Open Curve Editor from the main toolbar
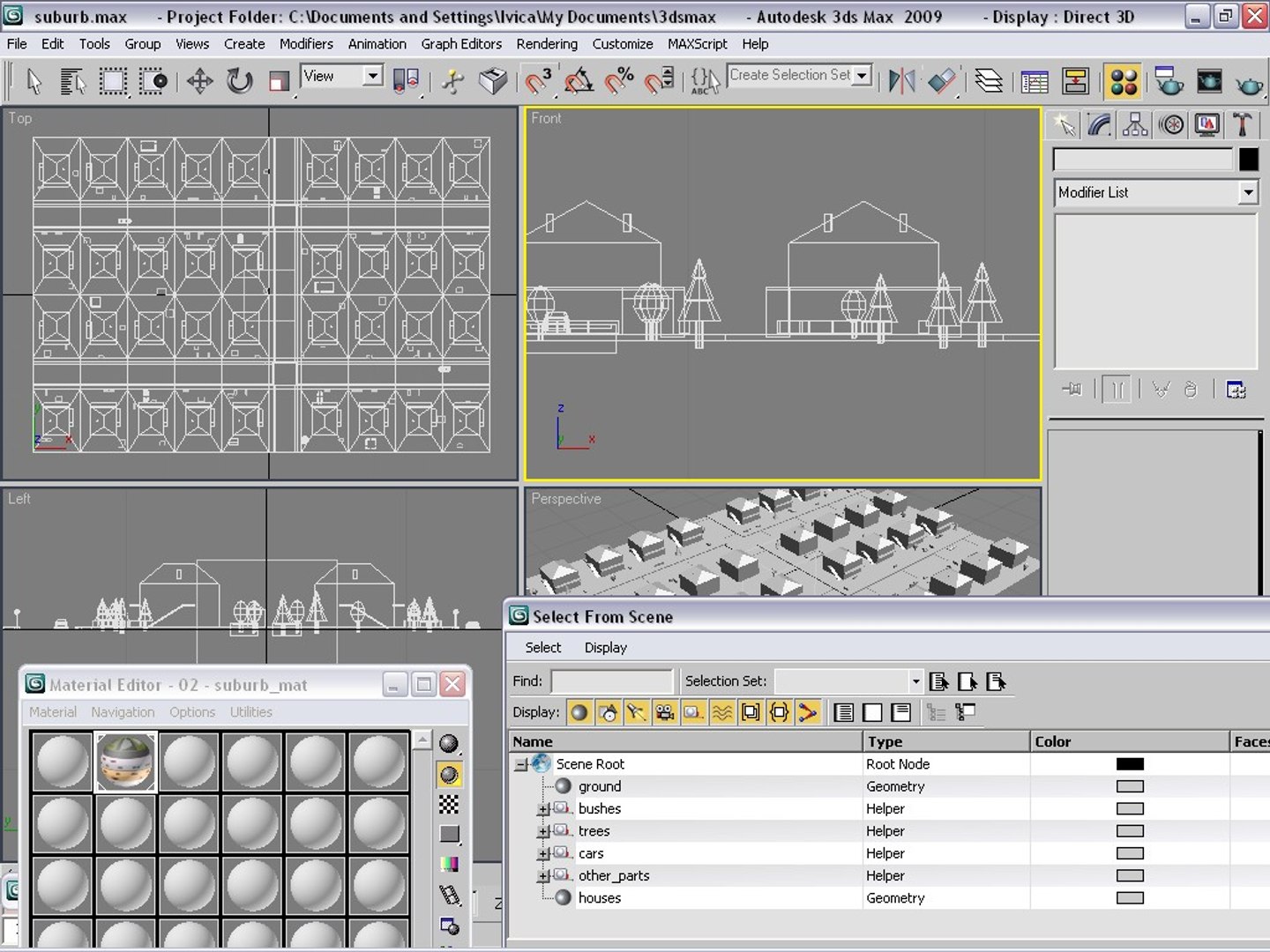 [1034, 81]
